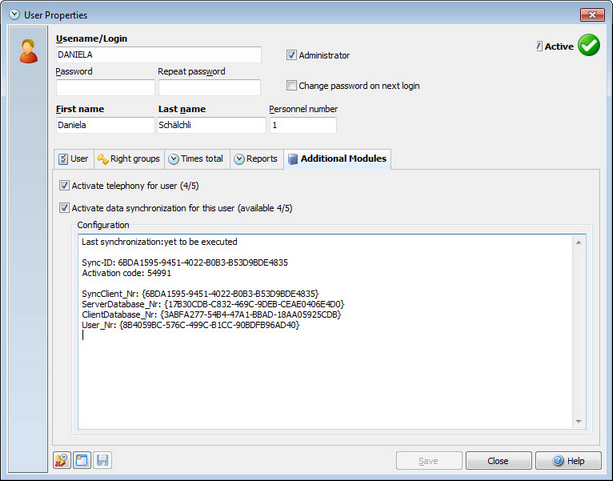The height and width of the screenshot is (481, 613).
Task: Switch to the Reports tab
Action: 256,159
